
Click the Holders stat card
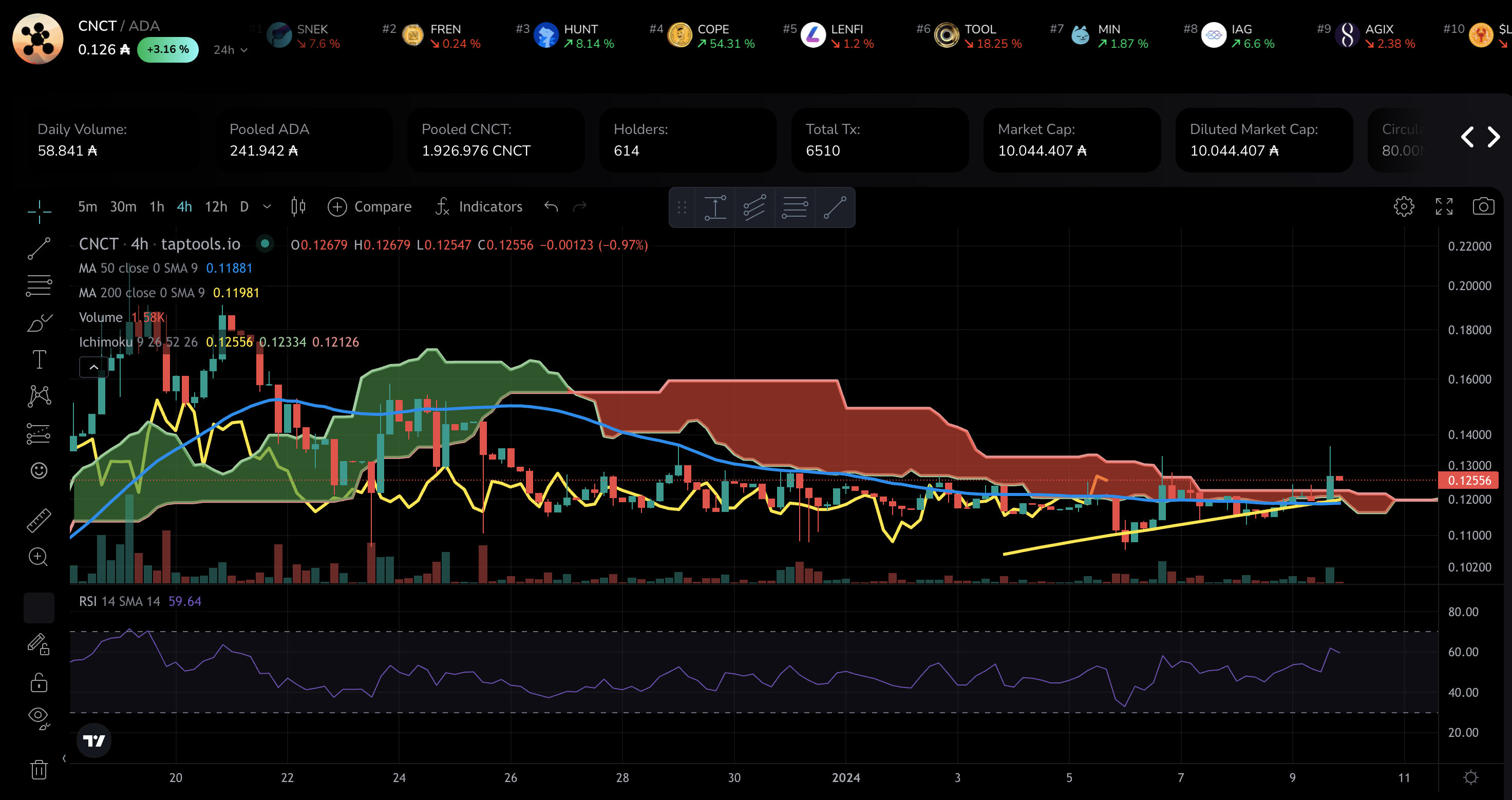click(688, 140)
